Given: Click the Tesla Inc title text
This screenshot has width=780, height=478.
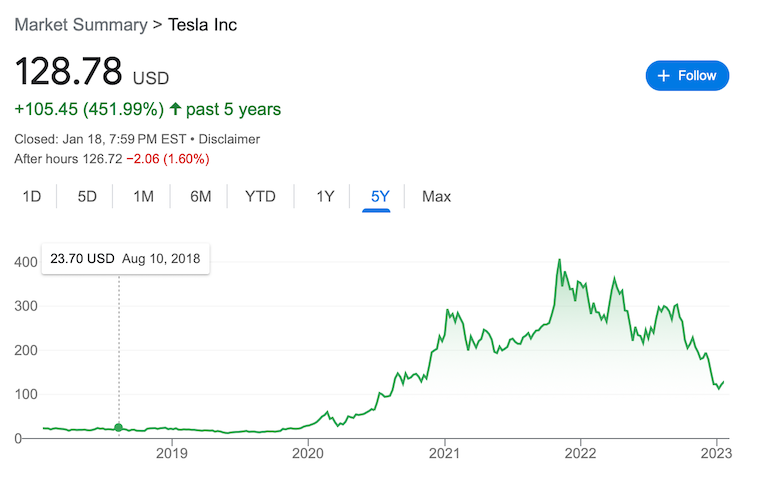Looking at the screenshot, I should click(202, 24).
